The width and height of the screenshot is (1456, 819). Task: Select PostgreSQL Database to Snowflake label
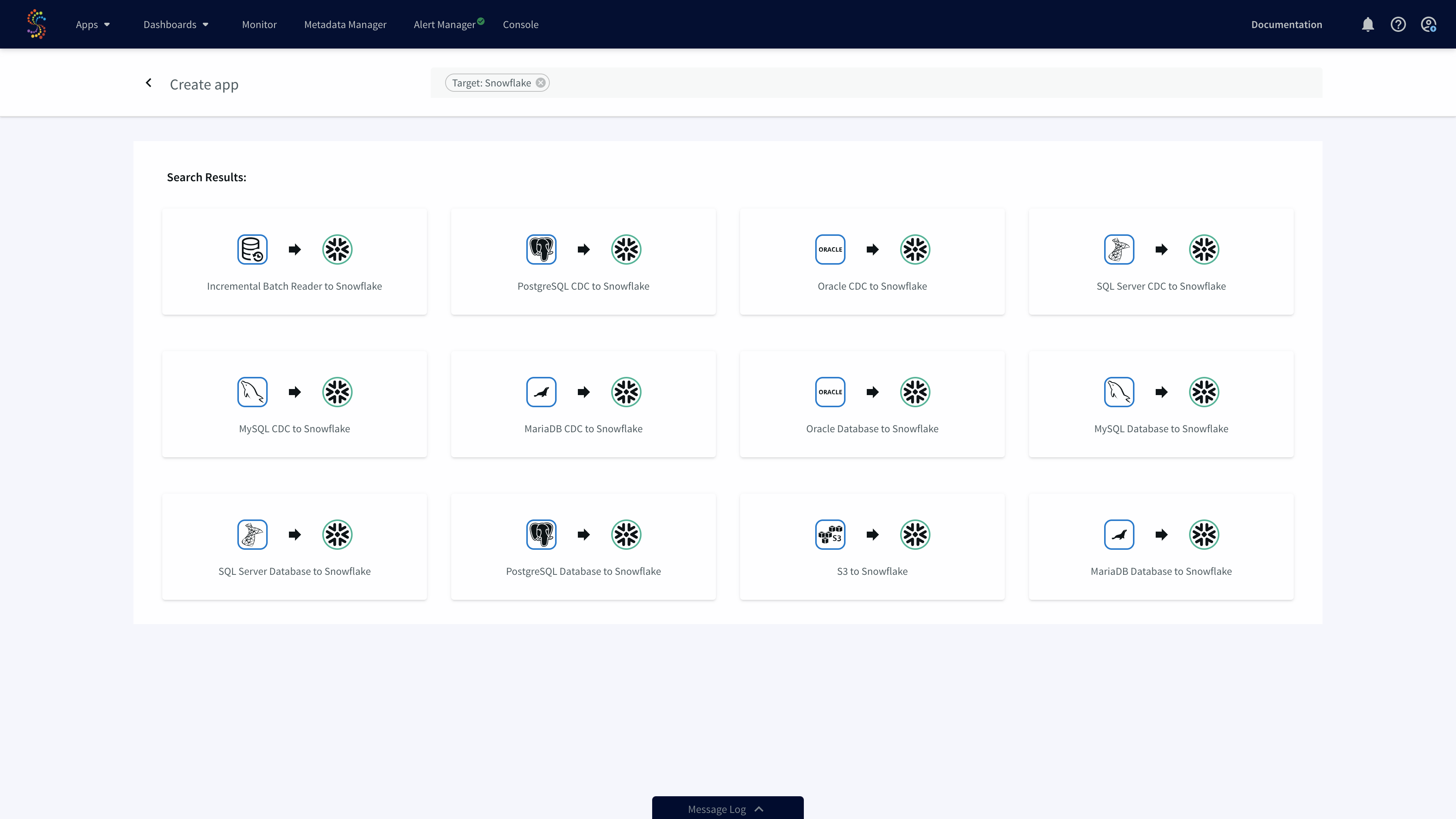click(x=583, y=571)
